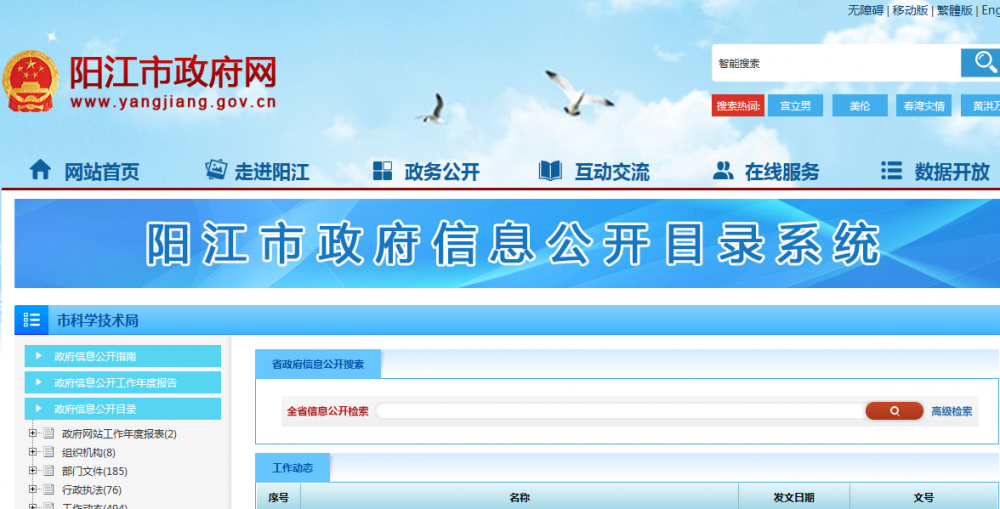
Task: Click the red search button for 全省信息公开检索
Action: (x=894, y=411)
